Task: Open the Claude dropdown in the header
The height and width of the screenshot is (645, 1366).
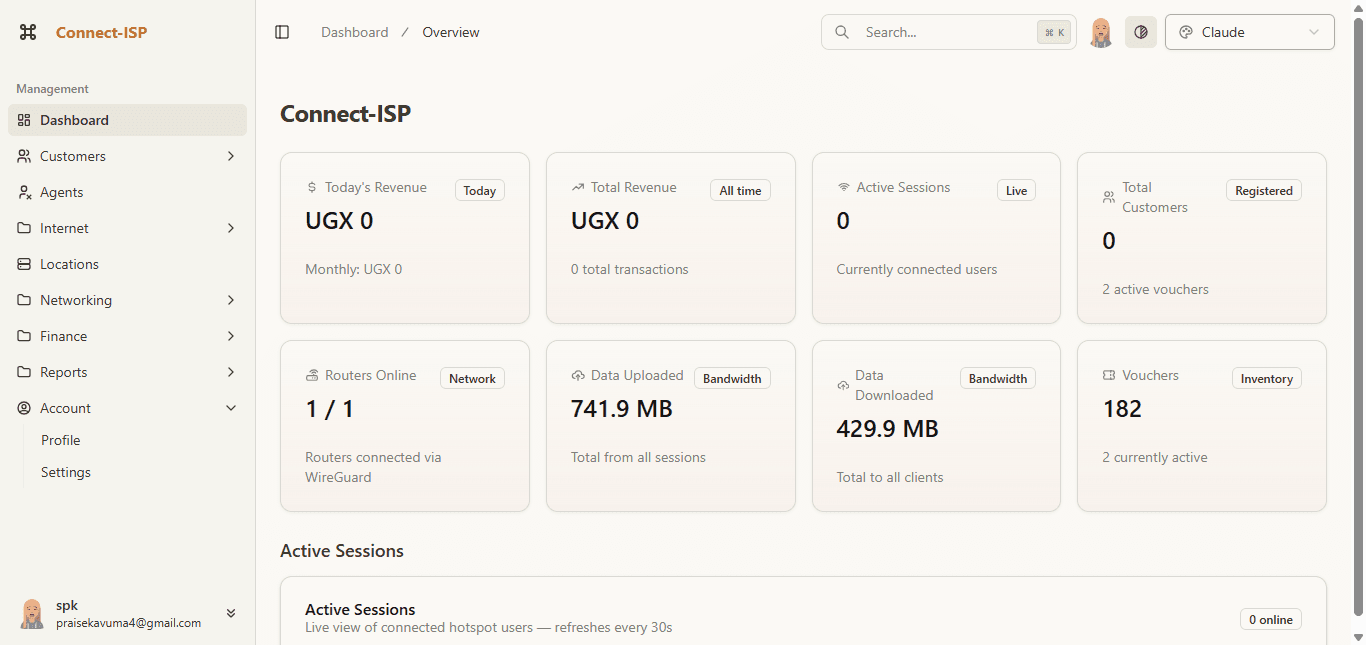Action: [1249, 31]
